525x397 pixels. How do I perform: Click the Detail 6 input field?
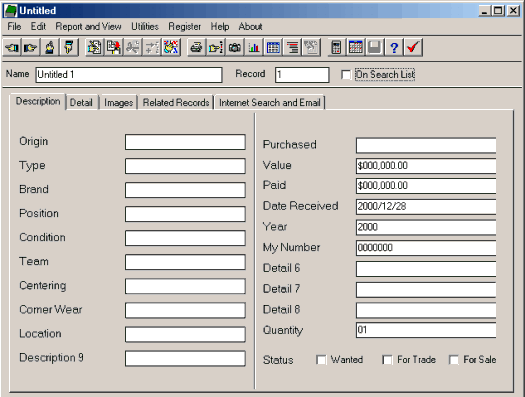click(426, 269)
